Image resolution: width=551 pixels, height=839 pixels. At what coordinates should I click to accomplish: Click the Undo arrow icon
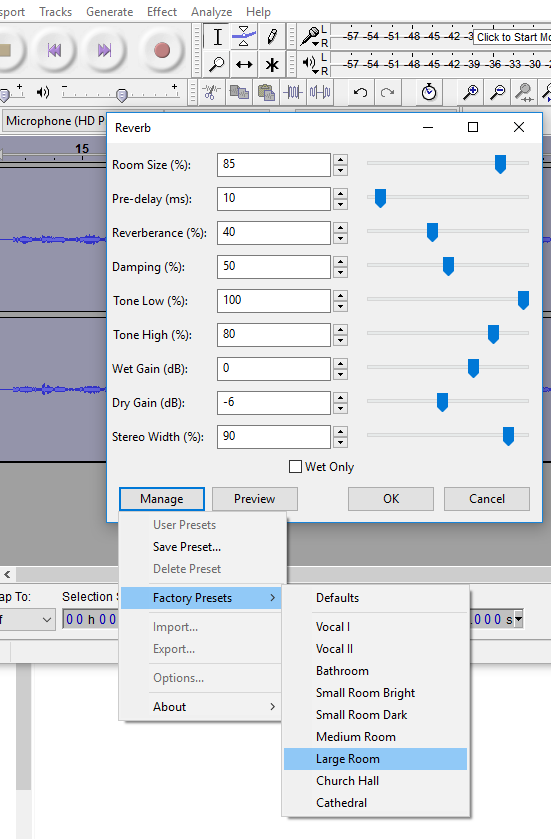361,93
